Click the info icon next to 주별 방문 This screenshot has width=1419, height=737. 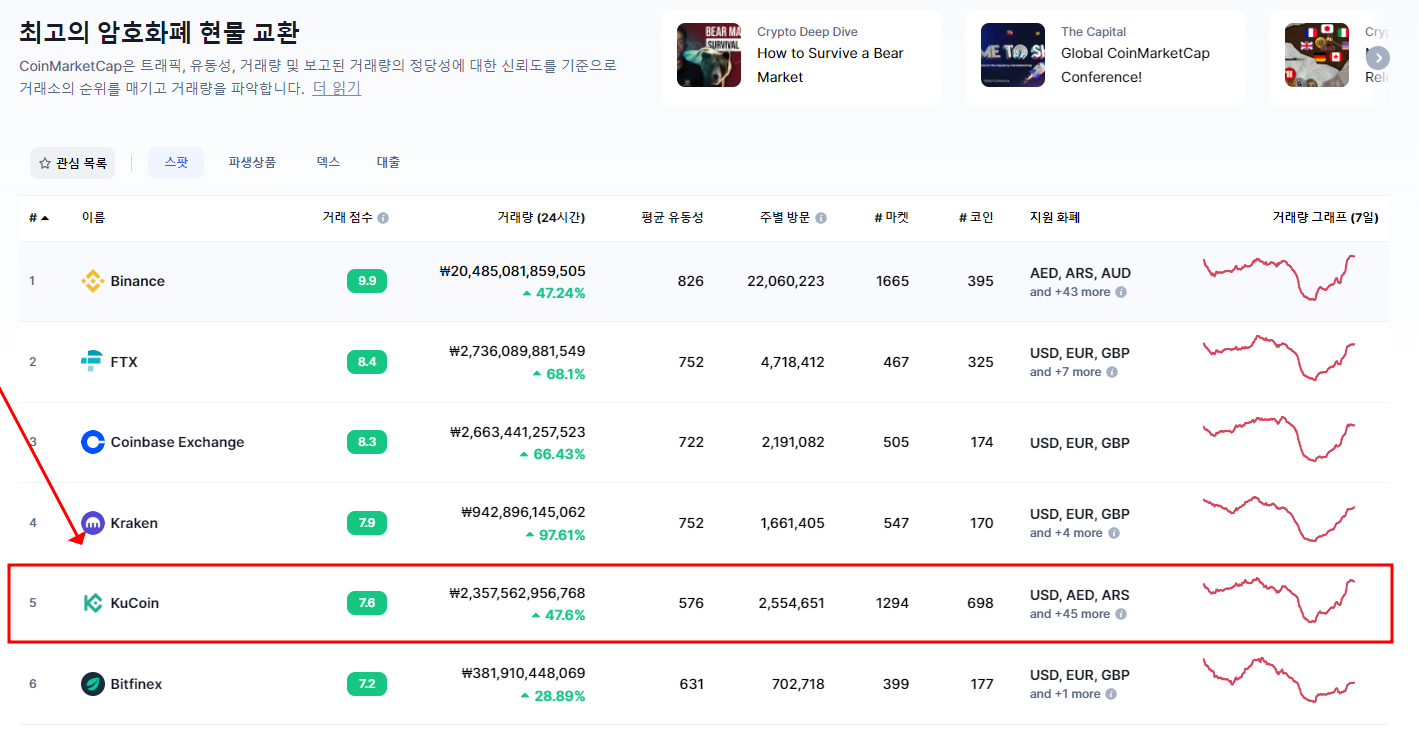(821, 217)
